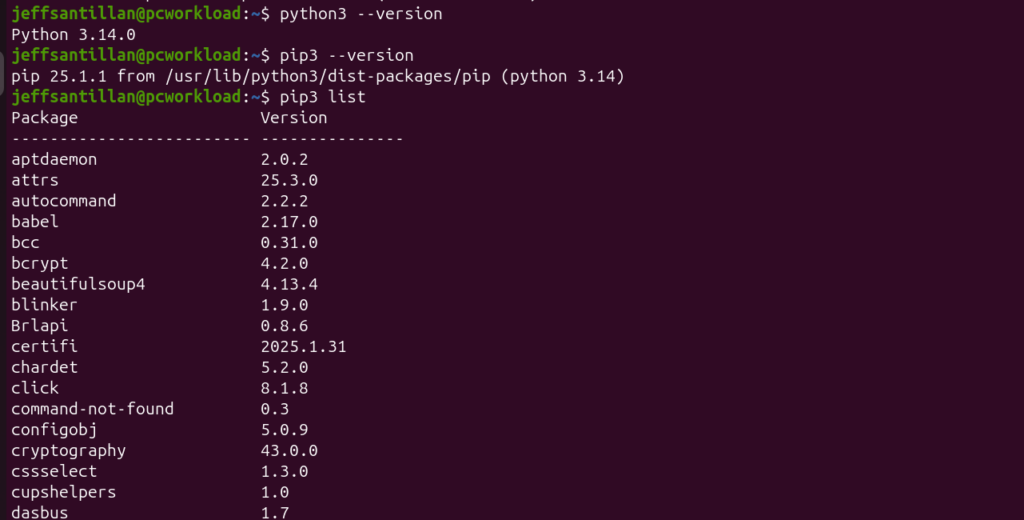Click the 'python3 --version' command text
The image size is (1024, 520).
(x=360, y=14)
